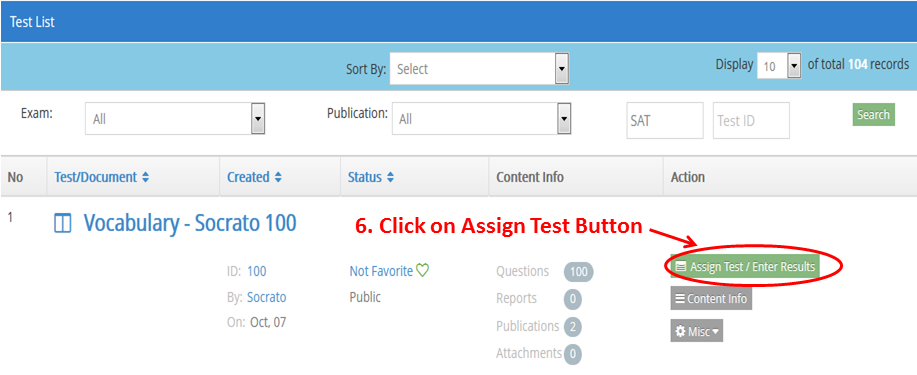917x375 pixels.
Task: Click sort arrows on Status column
Action: tap(390, 177)
